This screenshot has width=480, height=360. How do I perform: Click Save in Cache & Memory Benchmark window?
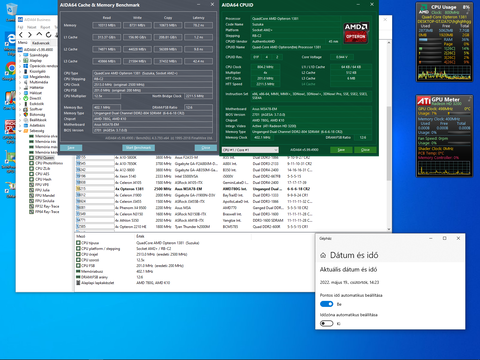point(71,148)
